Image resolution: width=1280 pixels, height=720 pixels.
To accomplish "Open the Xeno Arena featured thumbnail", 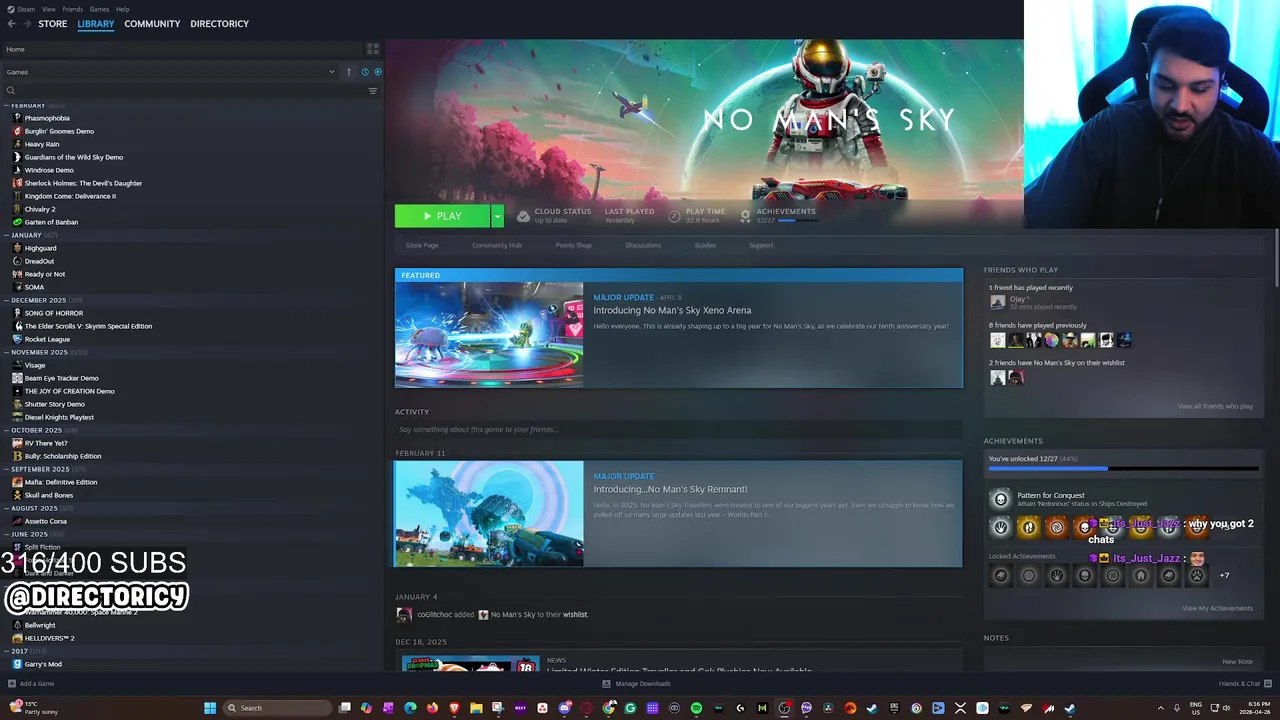I will (489, 334).
